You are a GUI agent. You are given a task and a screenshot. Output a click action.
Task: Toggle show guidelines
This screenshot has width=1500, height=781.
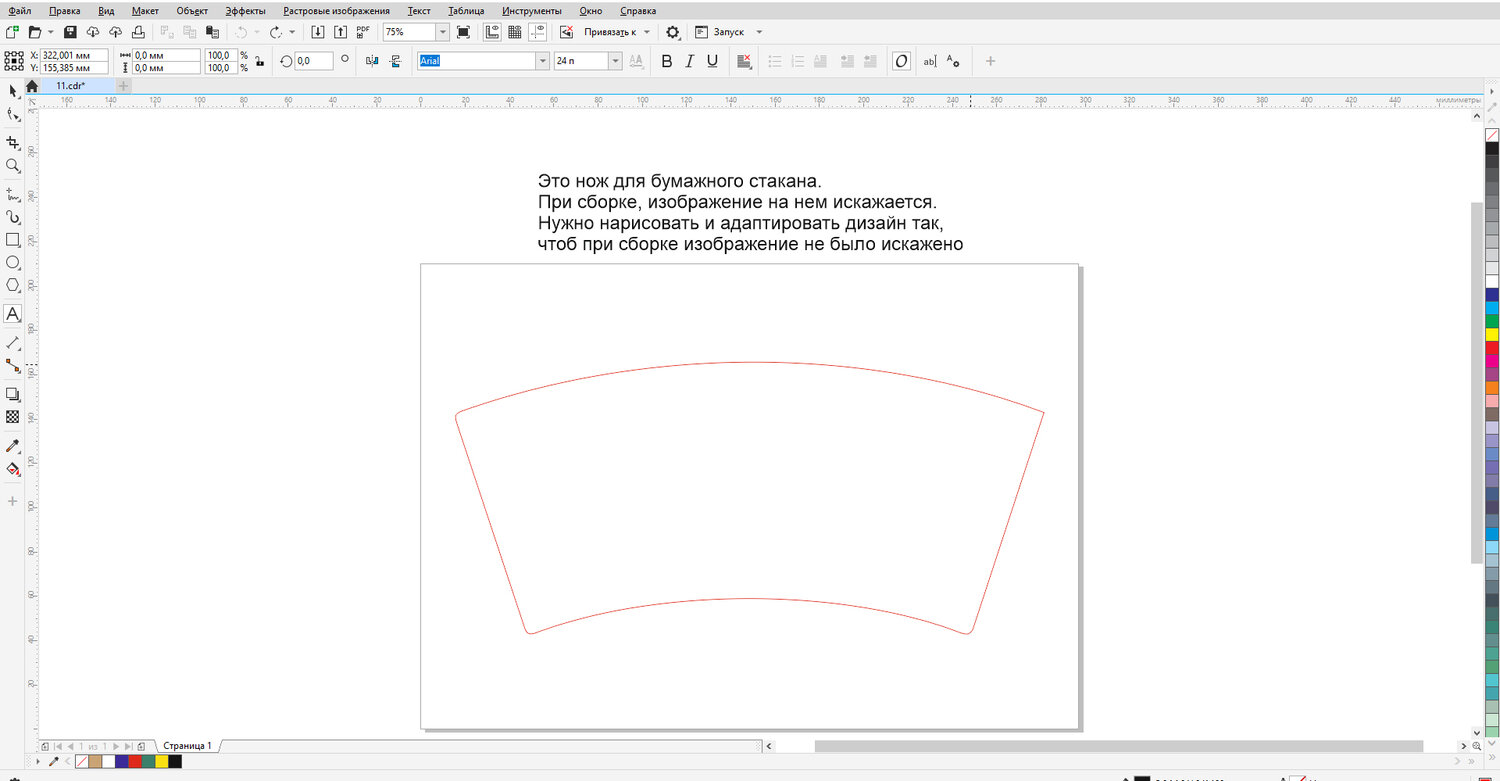[x=538, y=32]
